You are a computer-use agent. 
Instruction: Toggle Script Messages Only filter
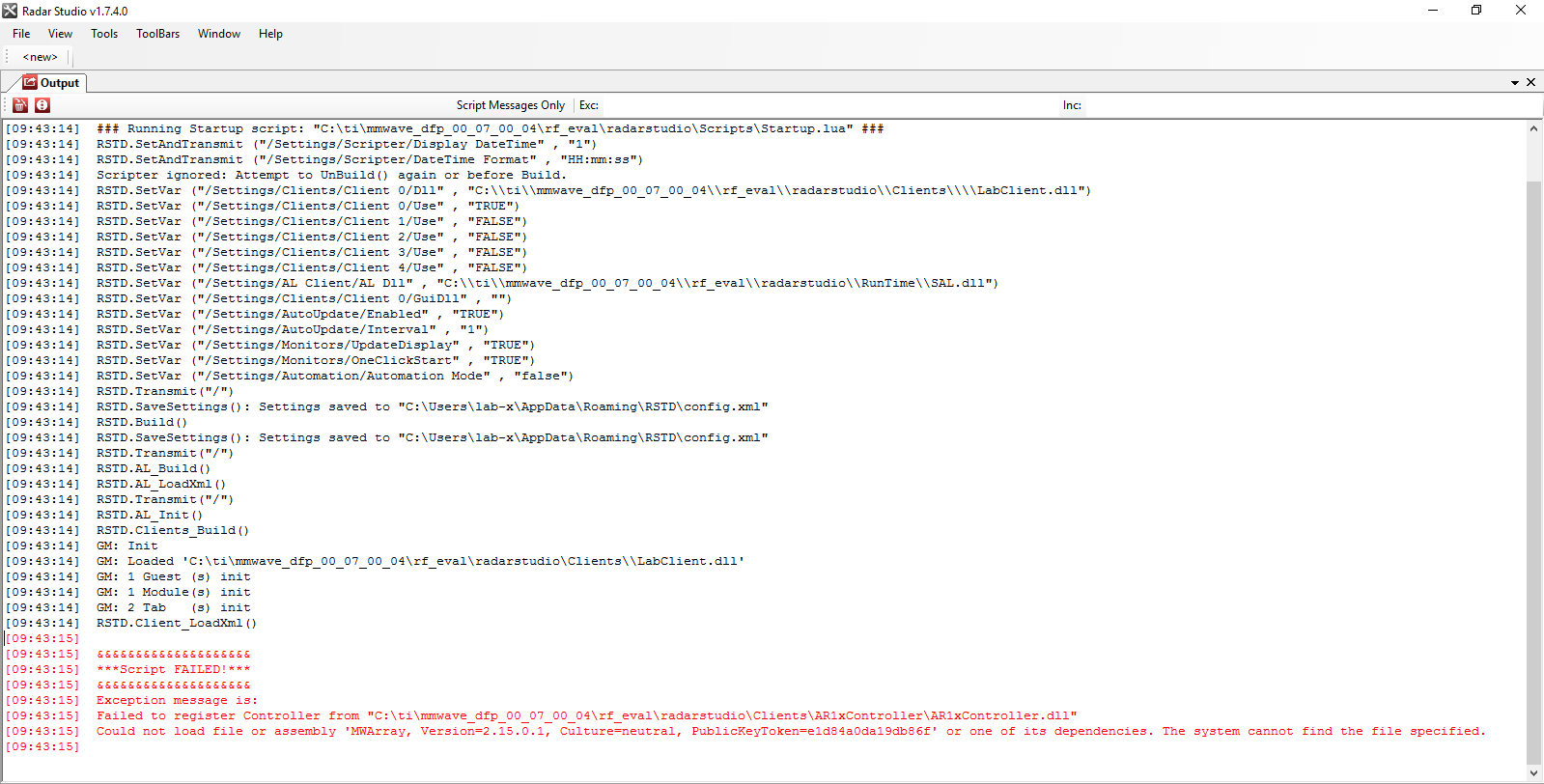pos(510,105)
